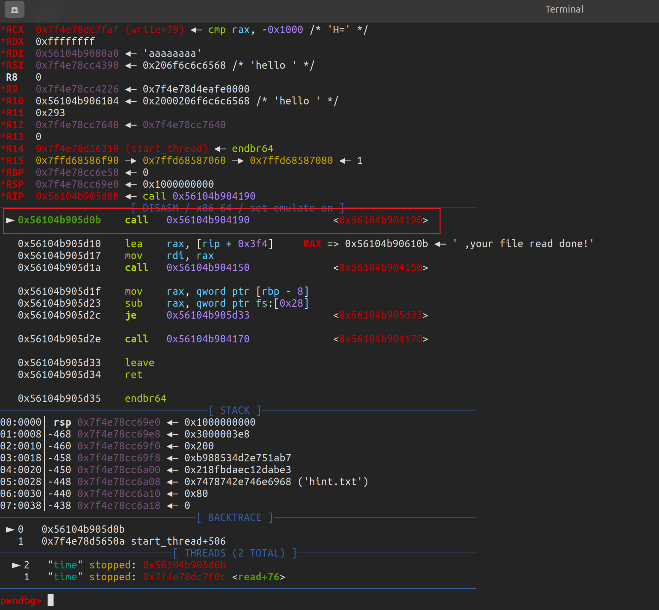Click the call target 0x56104b904150

208,268
